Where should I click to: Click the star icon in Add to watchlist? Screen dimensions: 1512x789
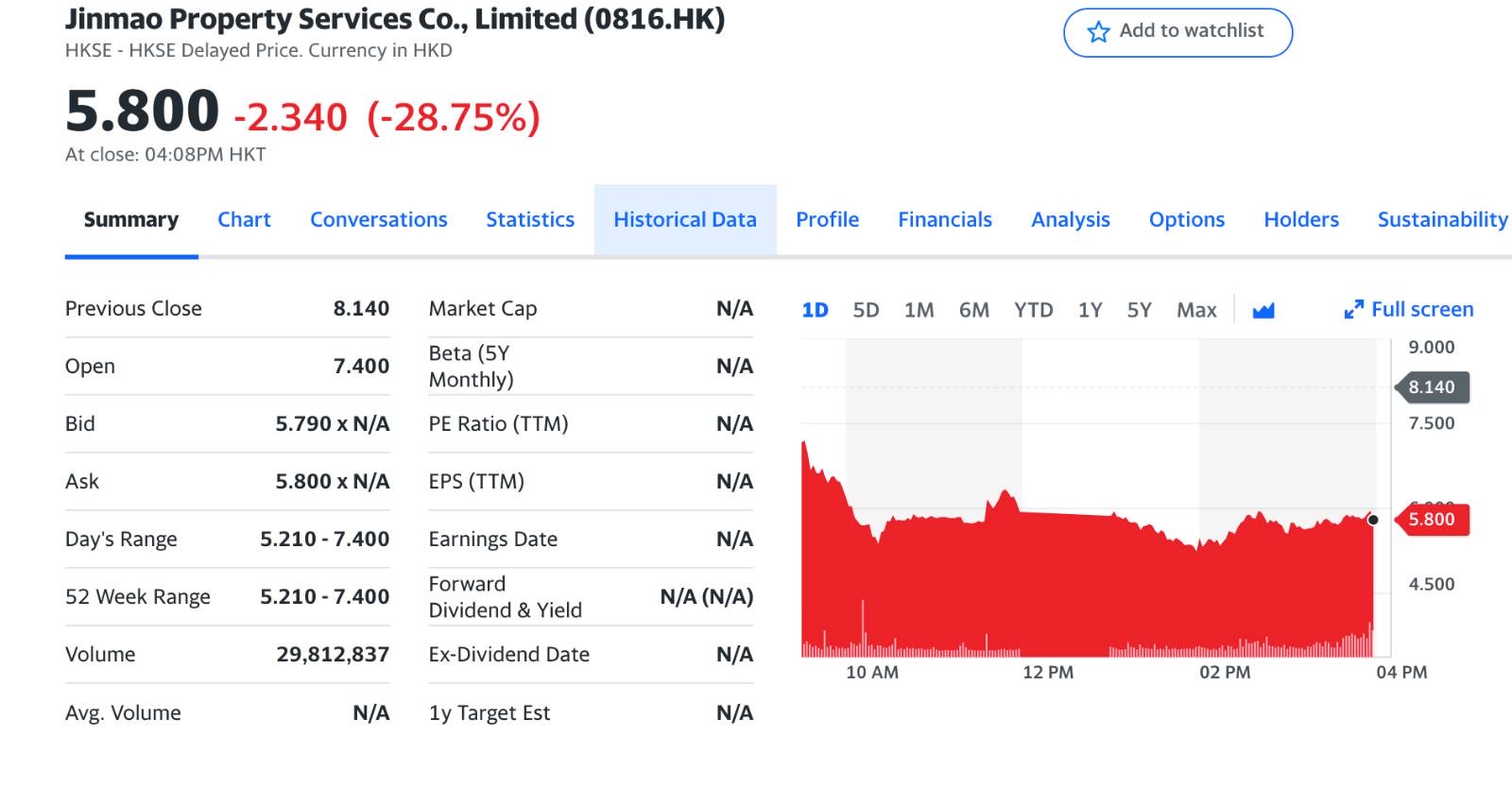1098,32
